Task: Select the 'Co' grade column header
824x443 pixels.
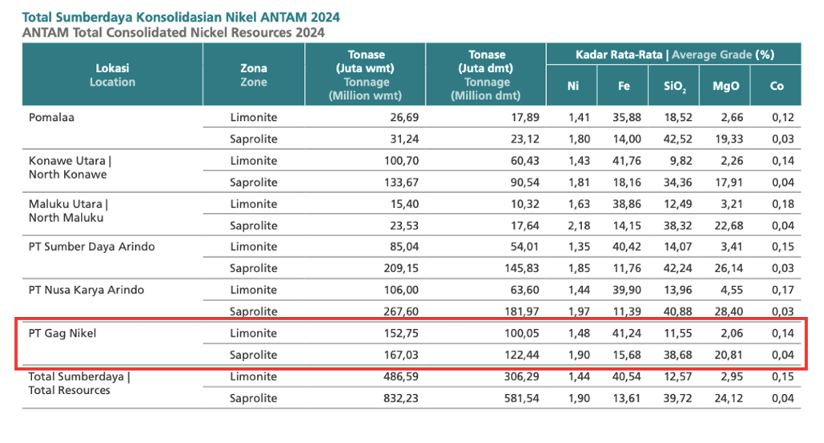Action: (777, 86)
